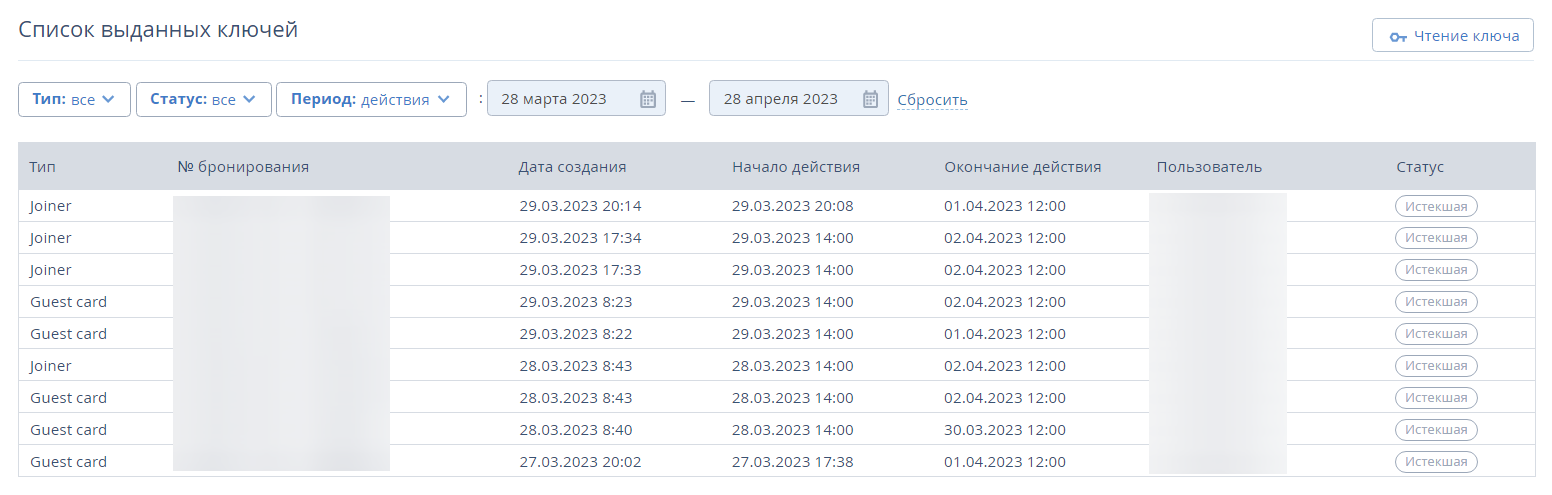Click the Дата создания column header
This screenshot has height=495, width=1552.
(x=573, y=167)
